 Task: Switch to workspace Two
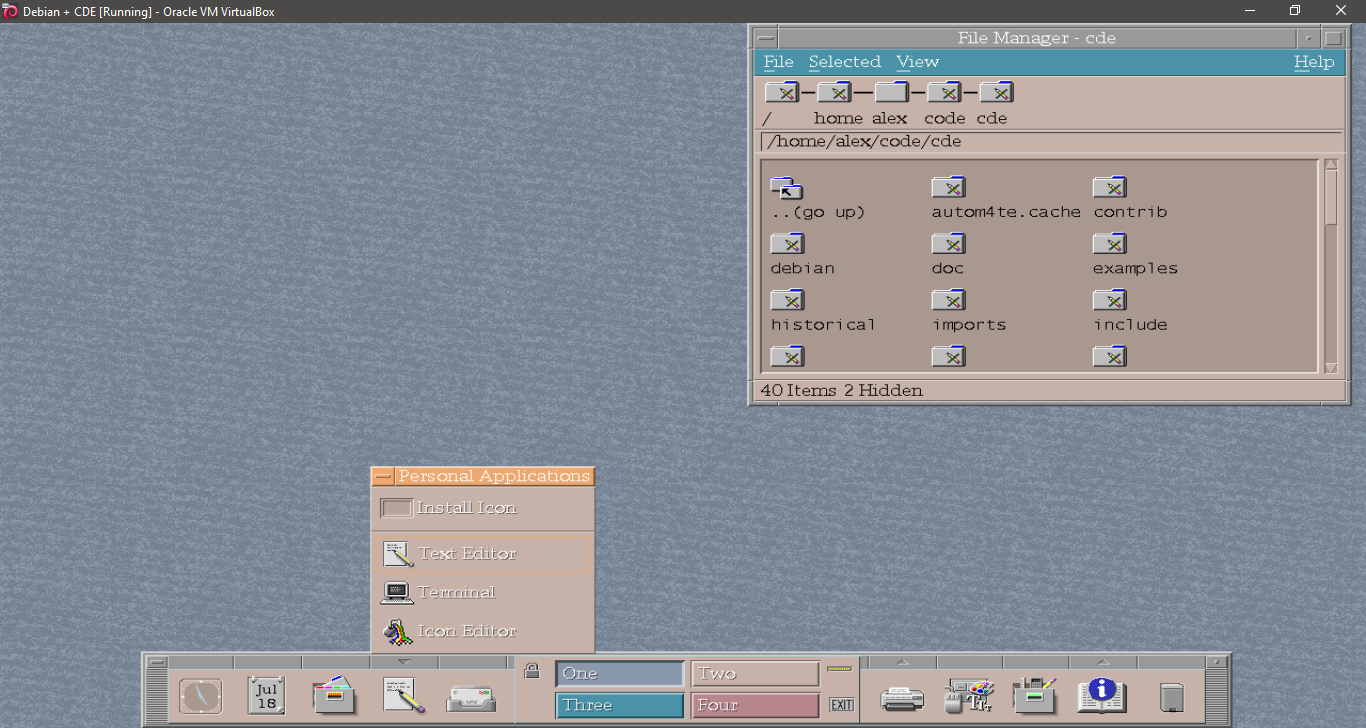(755, 674)
